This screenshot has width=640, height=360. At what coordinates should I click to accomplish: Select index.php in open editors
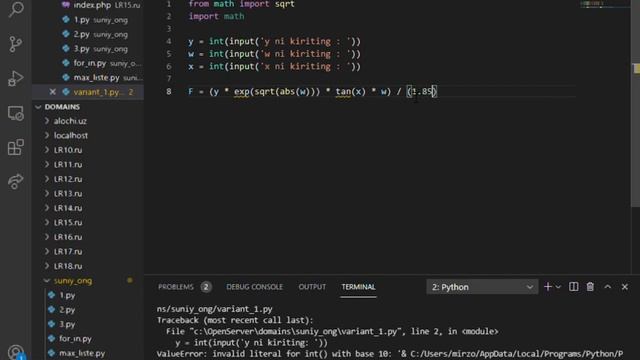pos(88,5)
